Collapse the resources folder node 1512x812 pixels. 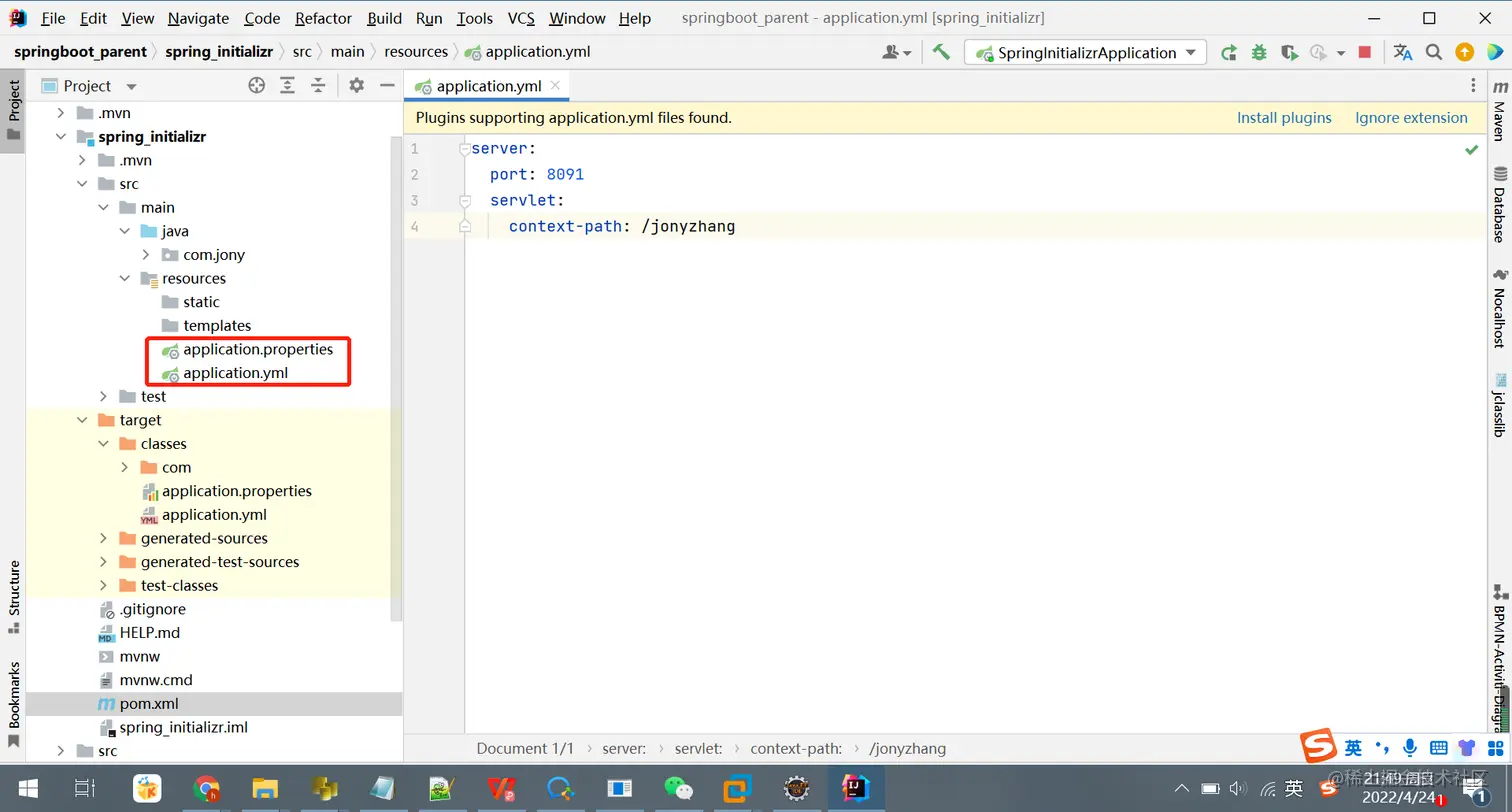(125, 279)
